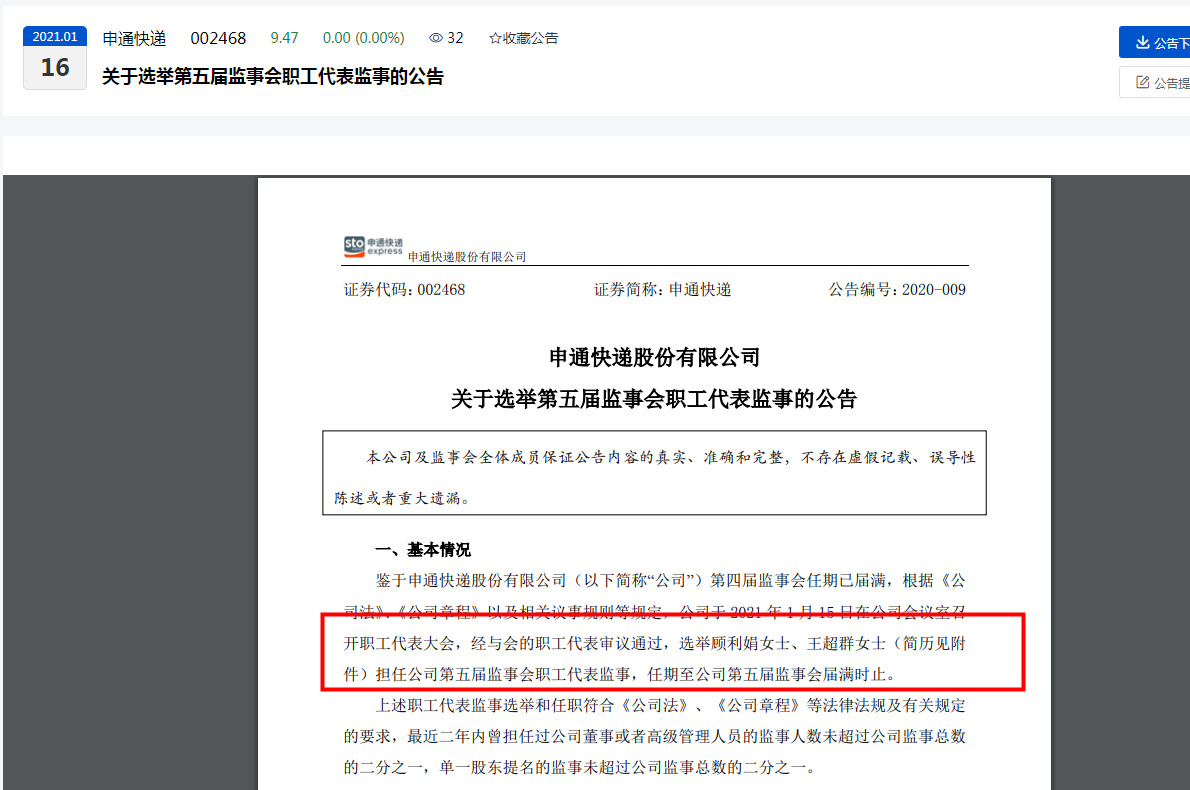Click the header text 申通快递股份有限公司 beside logo
Viewport: 1190px width, 790px height.
click(x=467, y=257)
